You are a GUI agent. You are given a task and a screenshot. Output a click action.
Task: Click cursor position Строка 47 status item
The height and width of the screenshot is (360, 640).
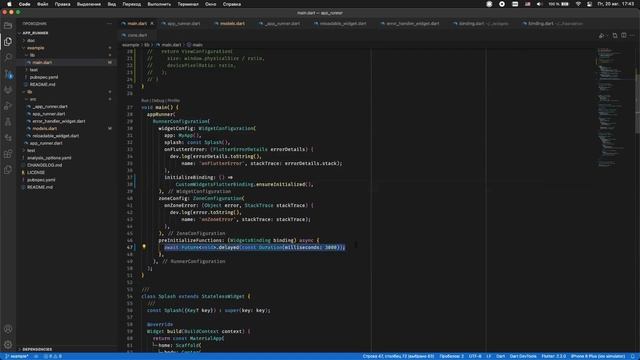(398, 356)
